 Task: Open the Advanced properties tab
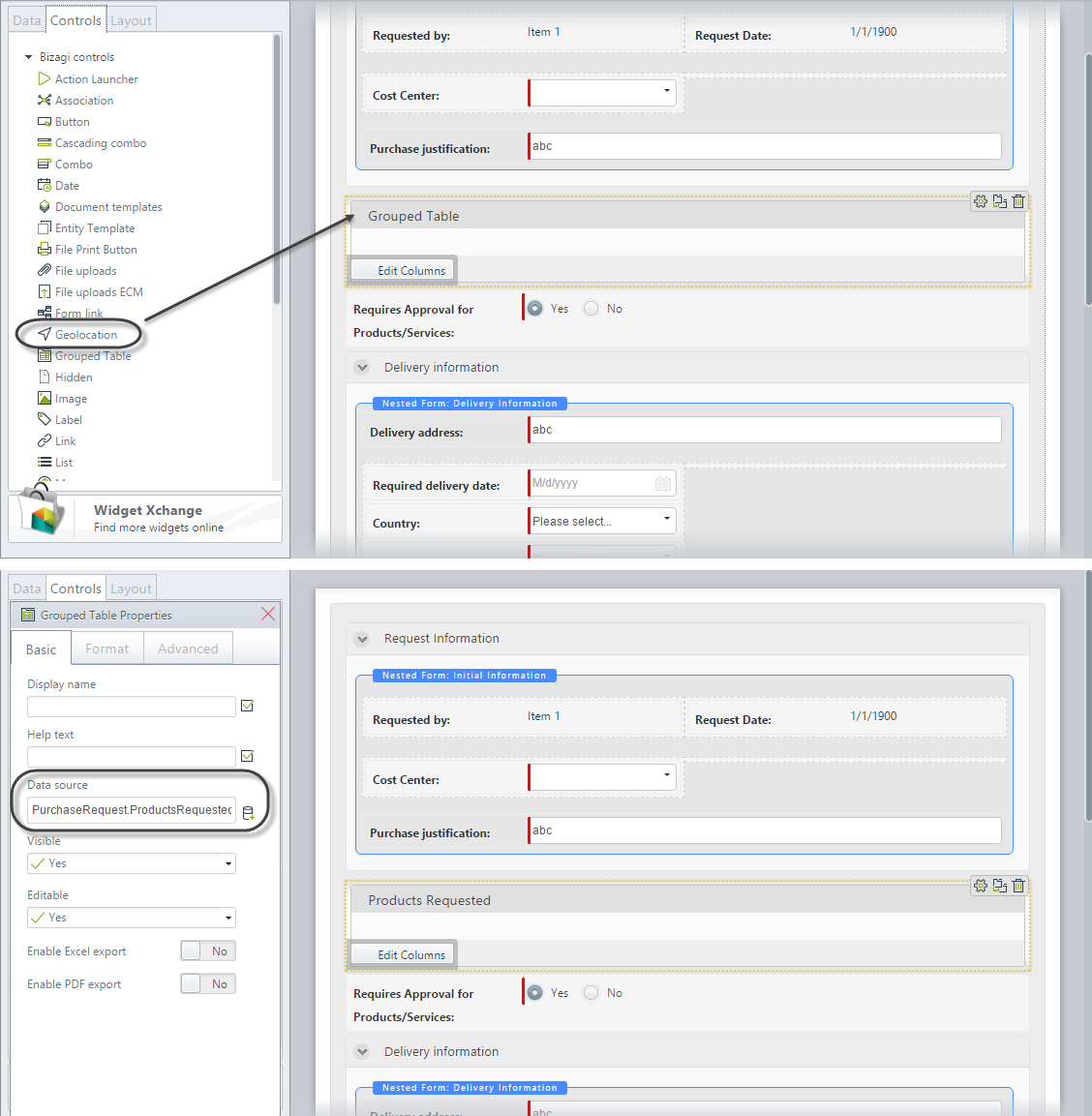coord(188,648)
